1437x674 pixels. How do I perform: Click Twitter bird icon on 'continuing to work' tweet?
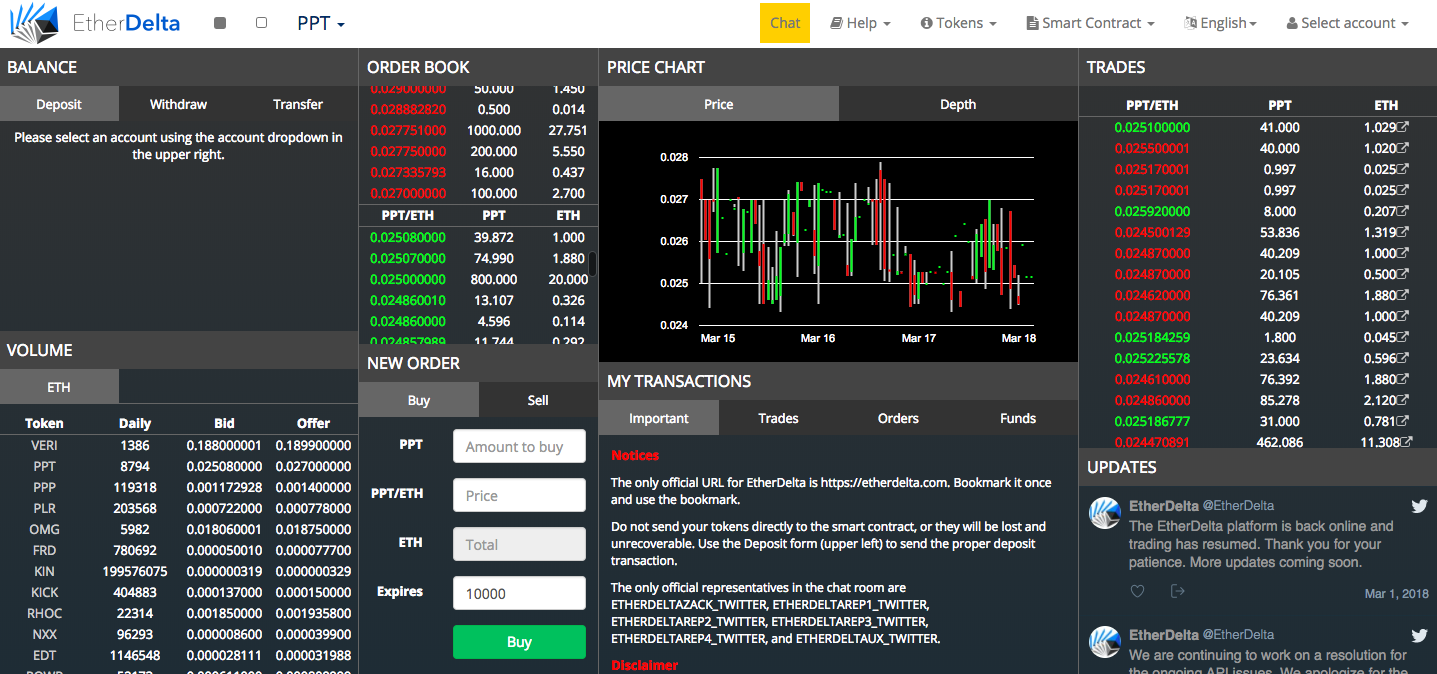pos(1418,635)
